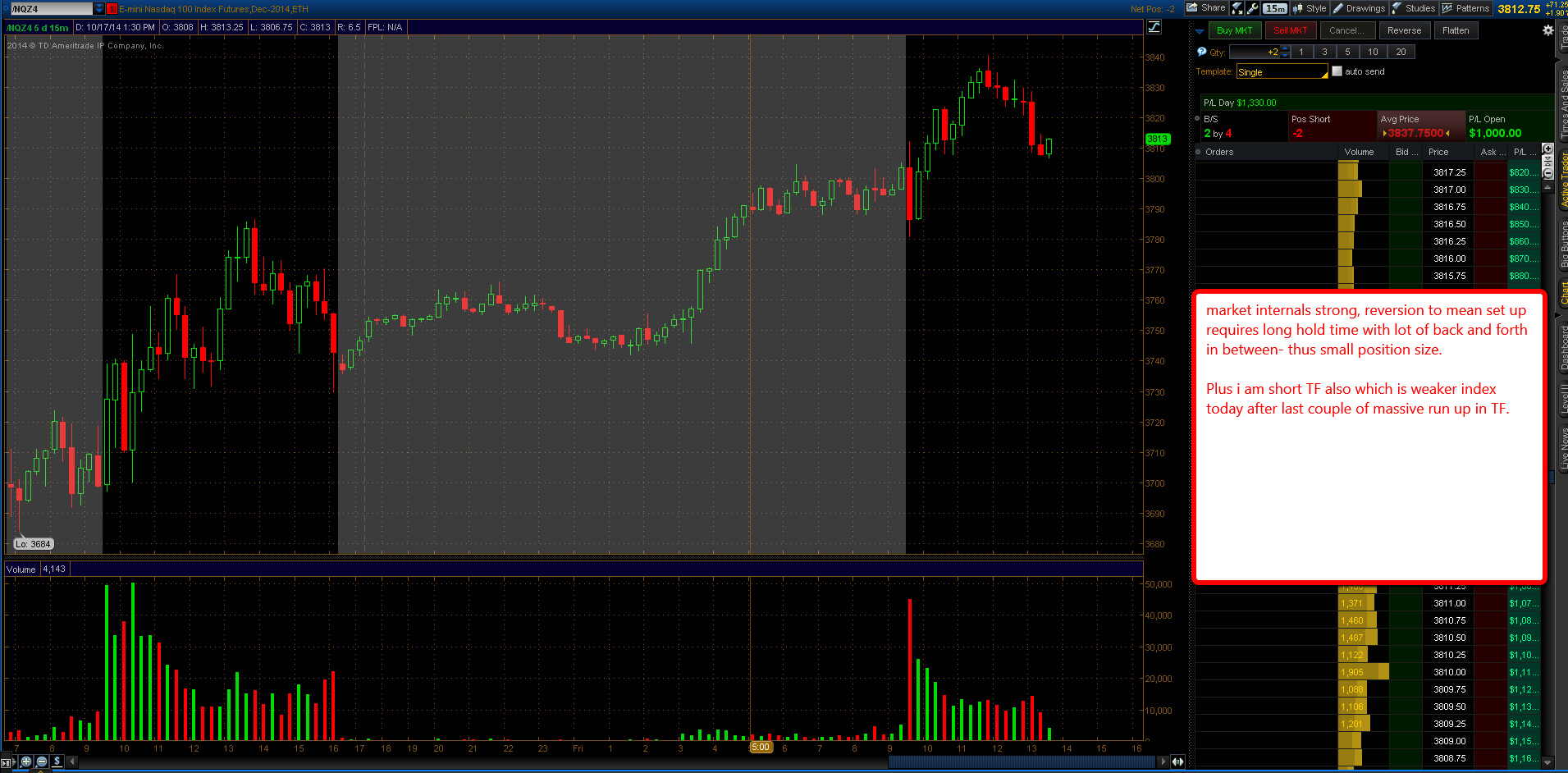Click price 3808.75 in the ladder

point(1449,758)
